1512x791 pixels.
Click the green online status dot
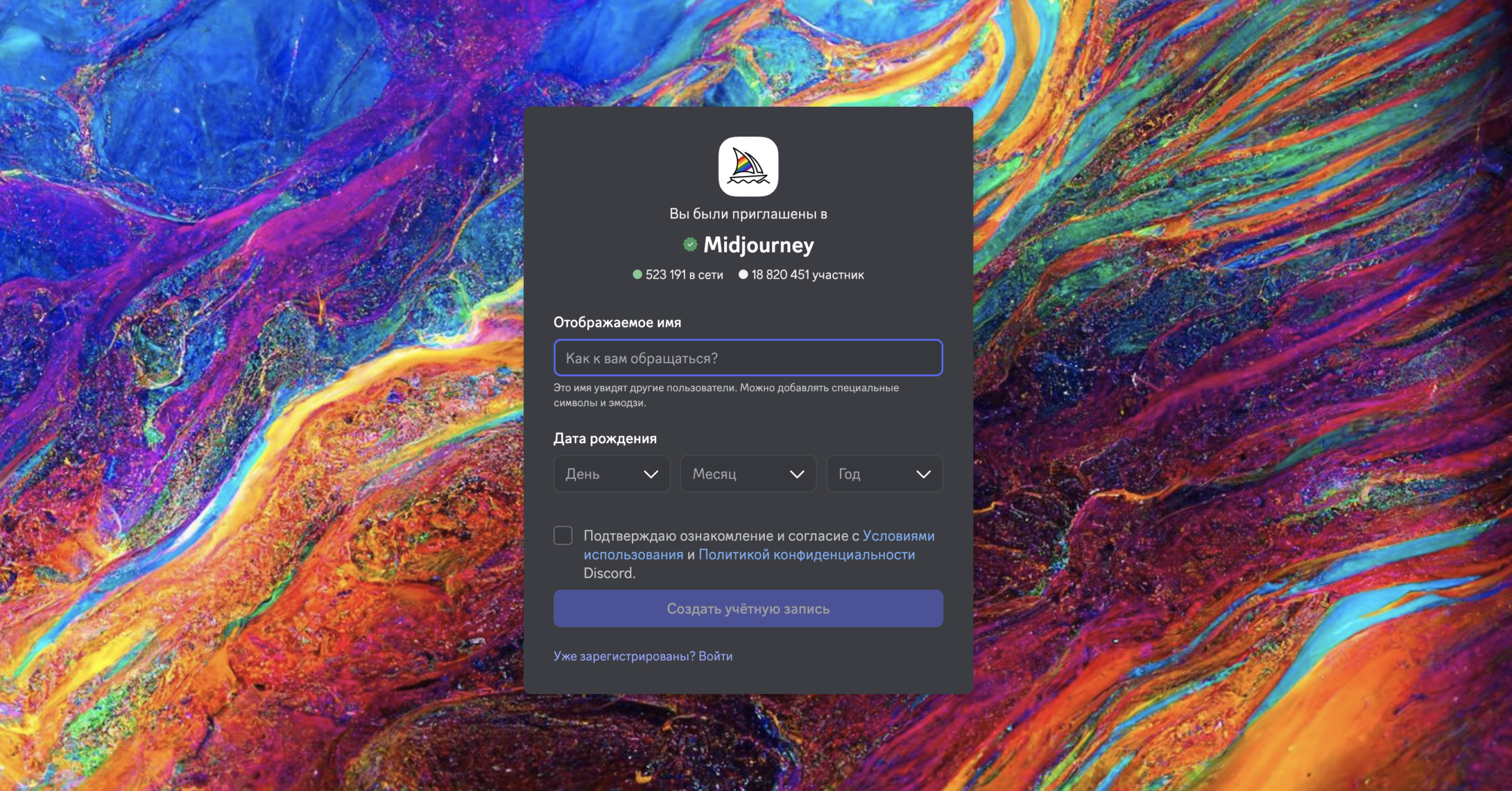click(637, 274)
